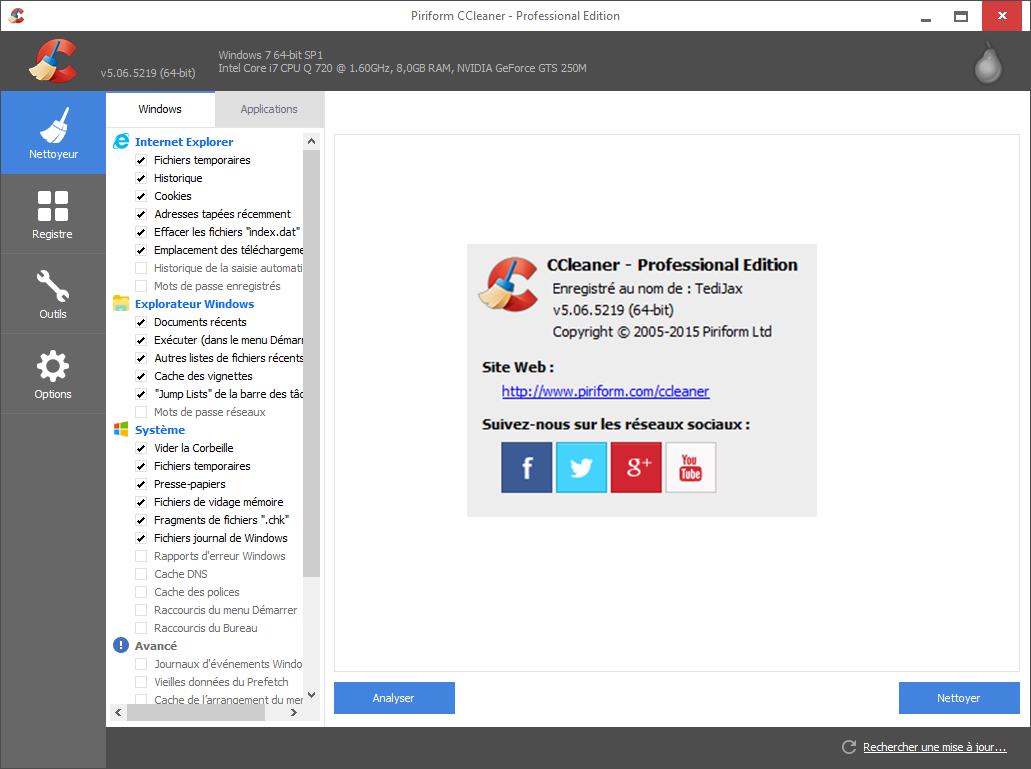The height and width of the screenshot is (769, 1031).
Task: Enable Mots de passe réseaux
Action: (141, 412)
